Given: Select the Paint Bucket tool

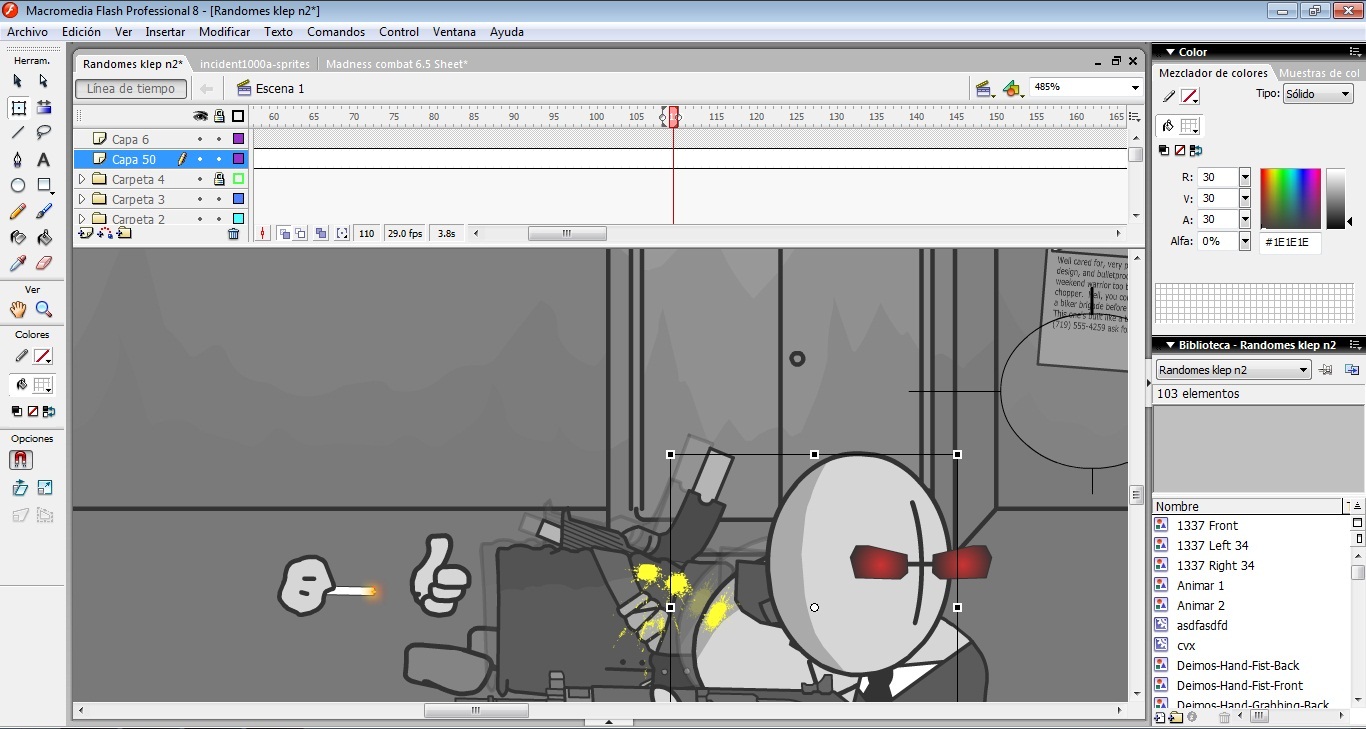Looking at the screenshot, I should click(44, 238).
